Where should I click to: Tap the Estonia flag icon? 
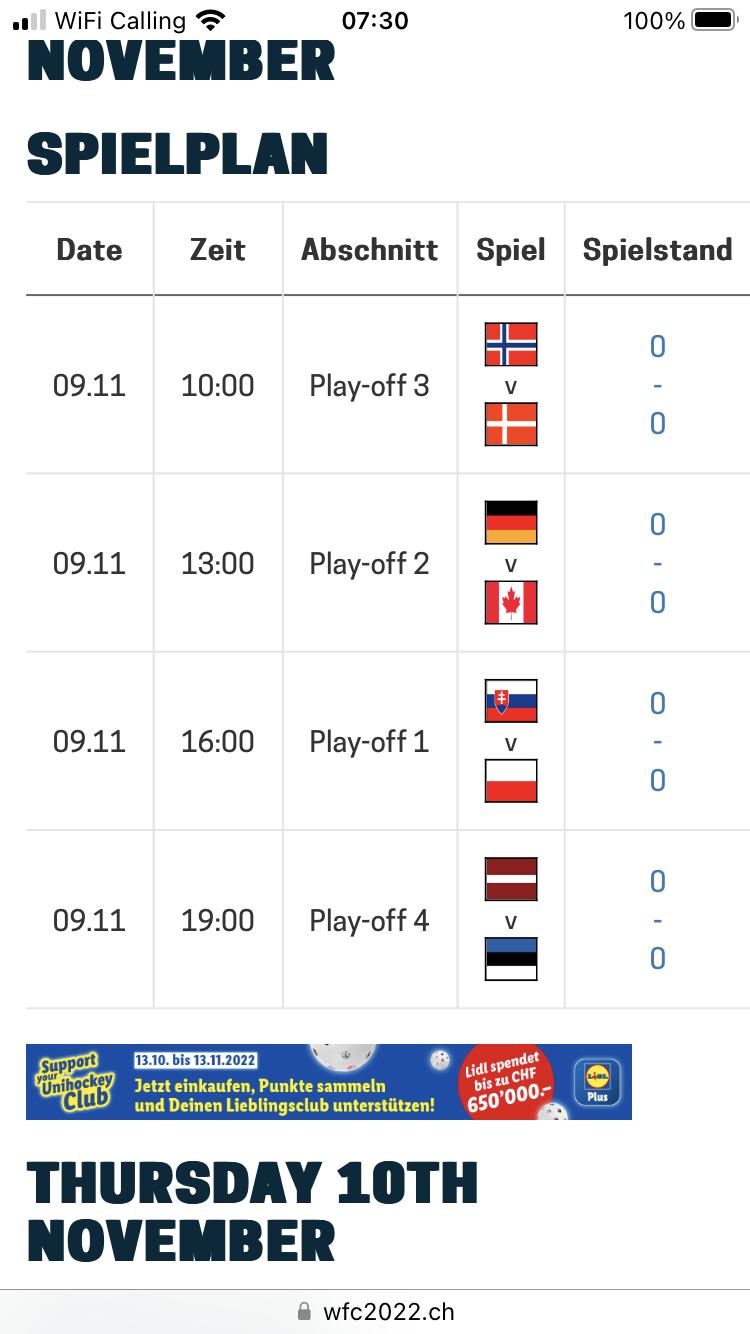coord(511,959)
